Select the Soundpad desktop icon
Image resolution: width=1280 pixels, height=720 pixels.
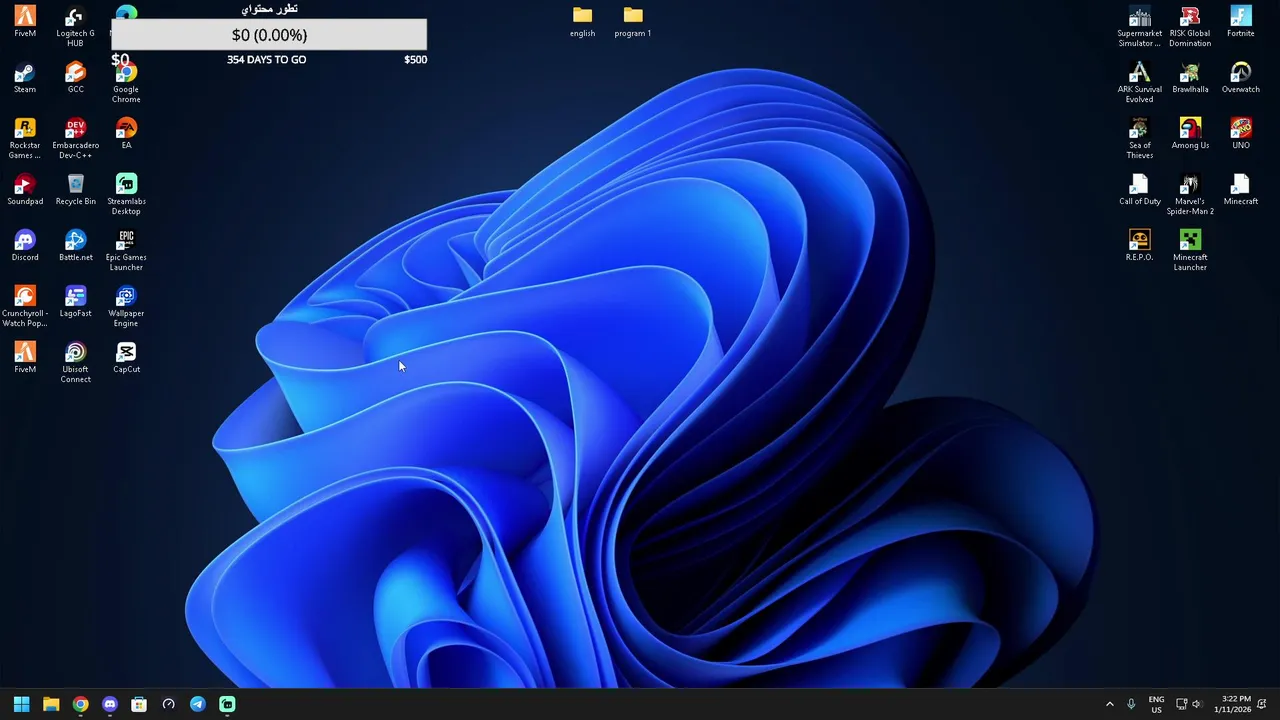click(x=25, y=190)
